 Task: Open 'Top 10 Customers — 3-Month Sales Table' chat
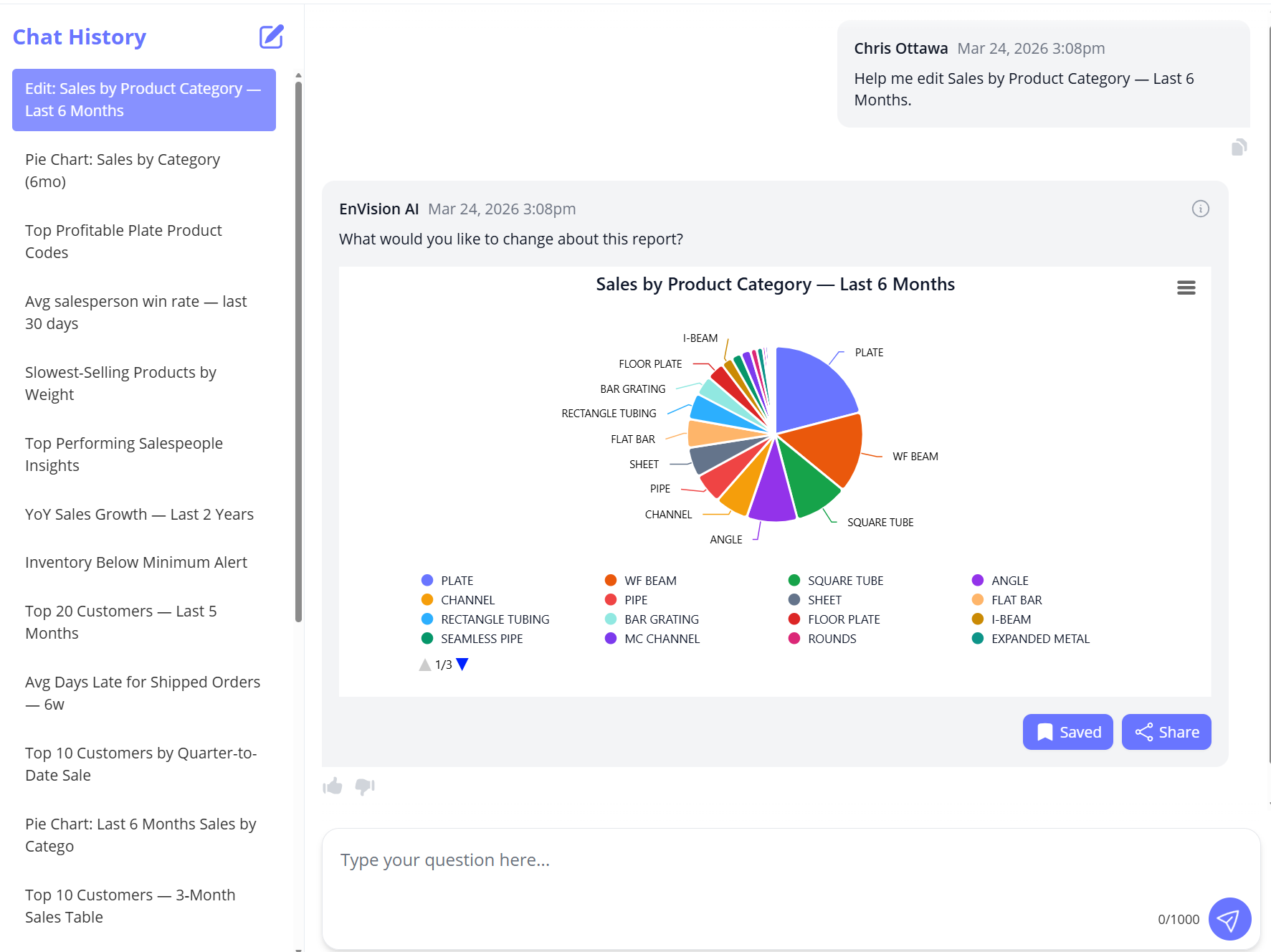pyautogui.click(x=144, y=906)
